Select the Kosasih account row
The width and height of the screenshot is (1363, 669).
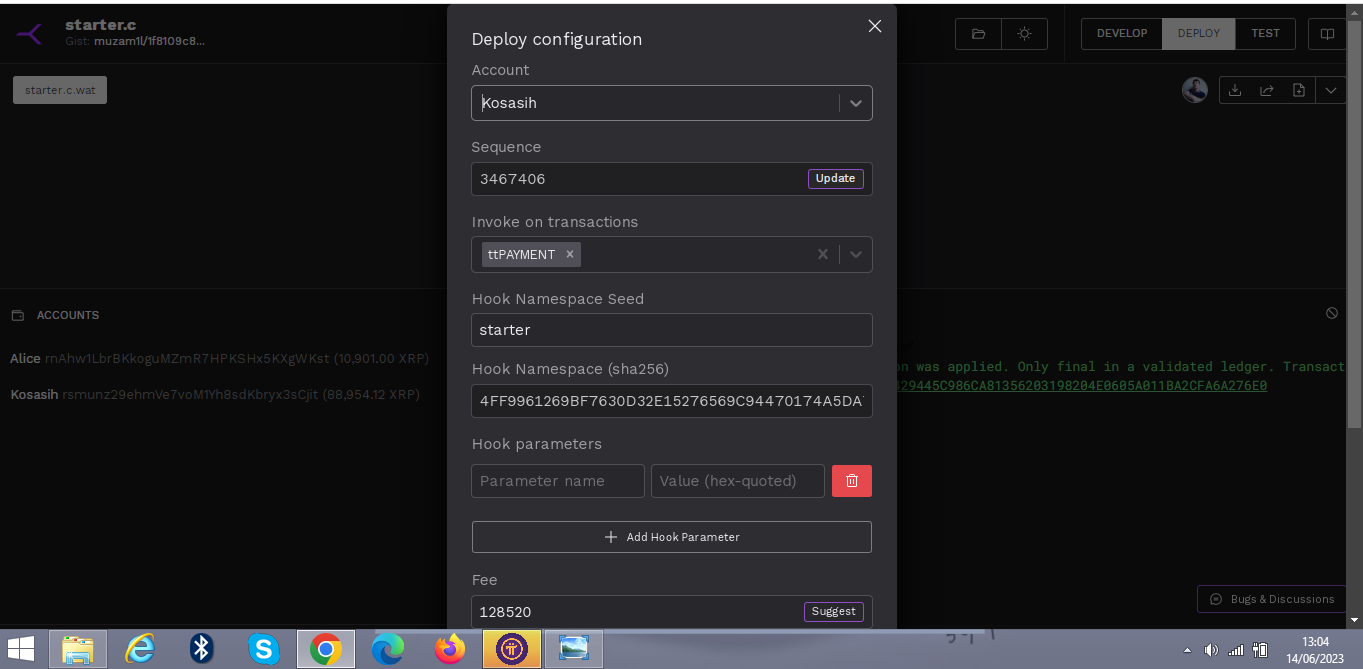pyautogui.click(x=215, y=394)
